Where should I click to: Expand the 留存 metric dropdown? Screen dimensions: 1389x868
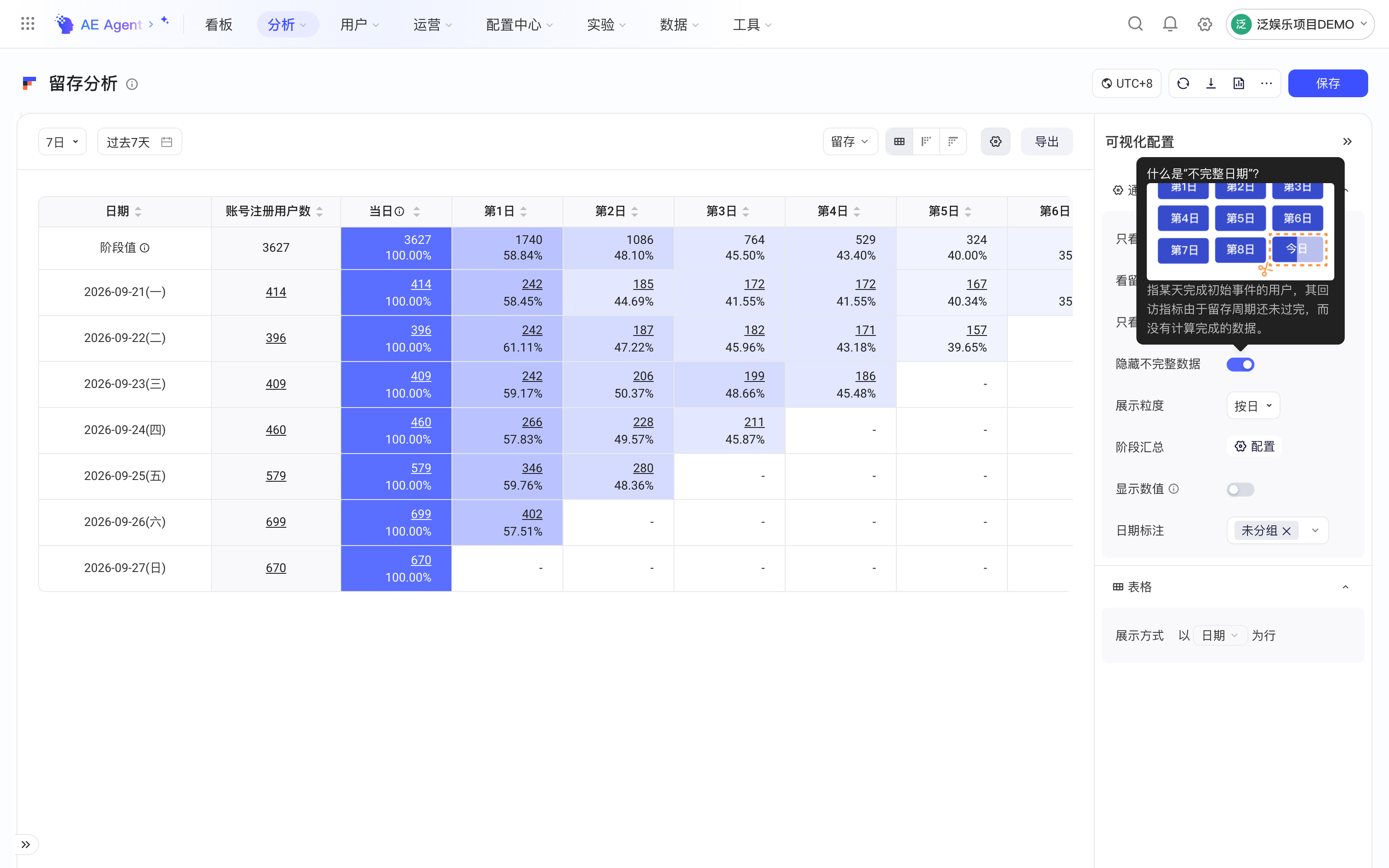(850, 141)
